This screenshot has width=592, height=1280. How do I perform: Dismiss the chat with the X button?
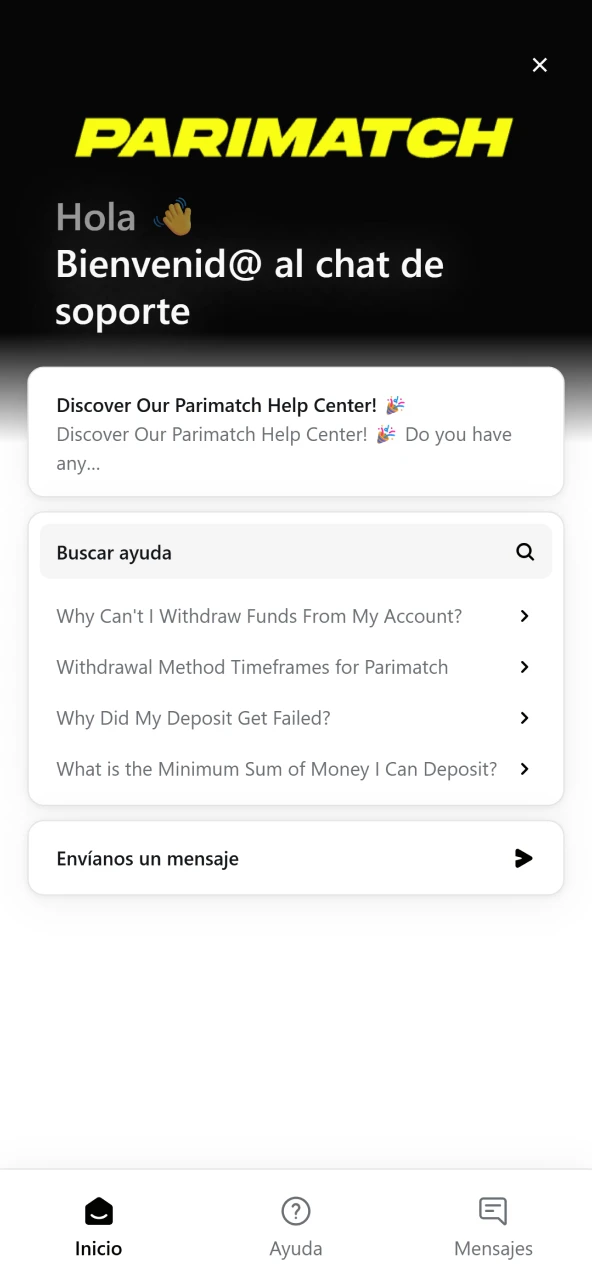coord(540,64)
